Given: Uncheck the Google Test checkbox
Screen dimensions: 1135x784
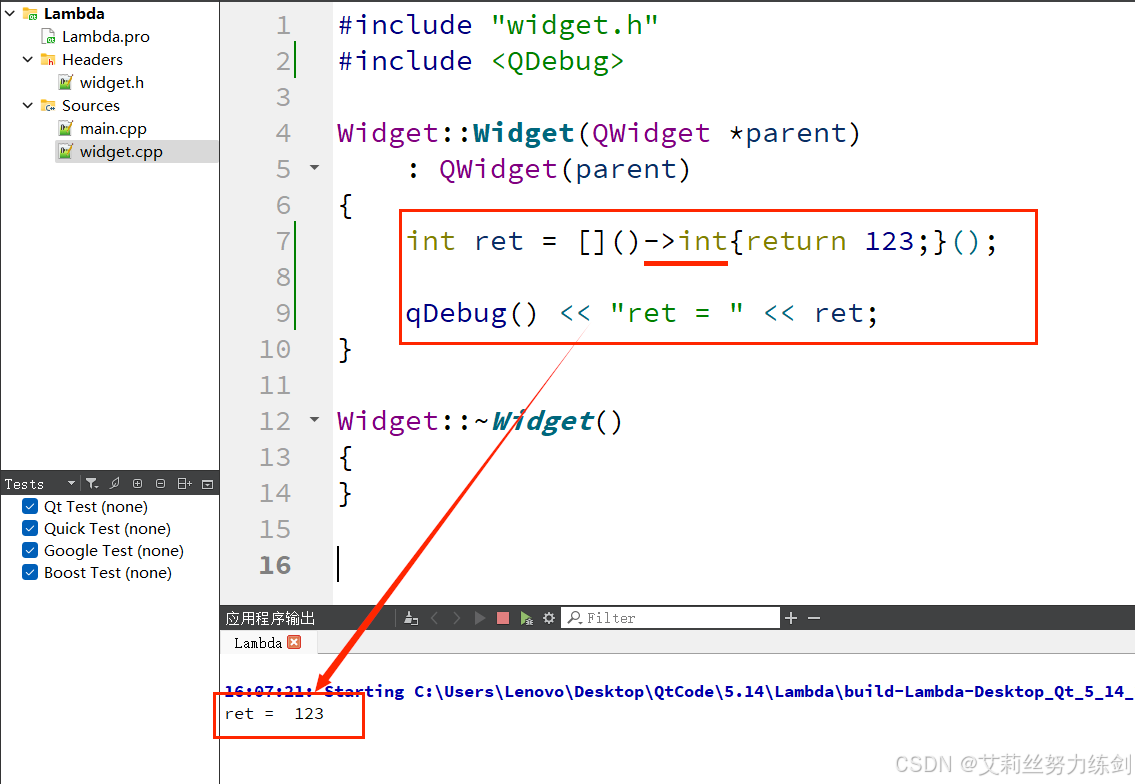Looking at the screenshot, I should click(30, 550).
